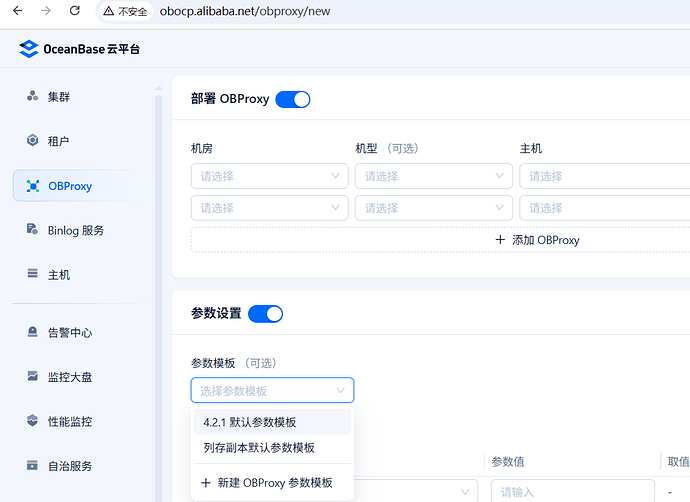This screenshot has height=502, width=690.
Task: Open first row 机房 dropdown
Action: click(x=269, y=176)
